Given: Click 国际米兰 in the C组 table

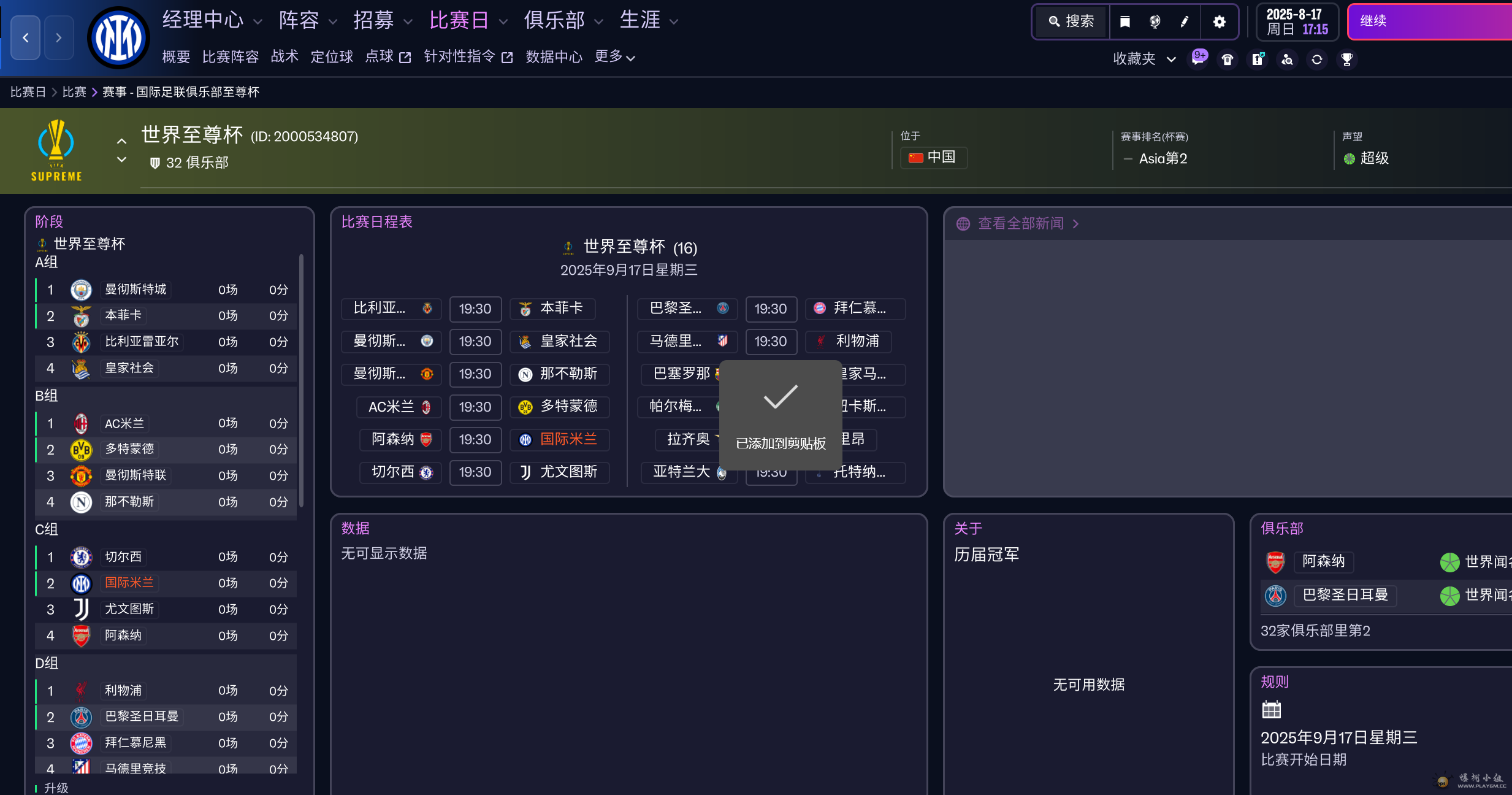Looking at the screenshot, I should tap(129, 583).
